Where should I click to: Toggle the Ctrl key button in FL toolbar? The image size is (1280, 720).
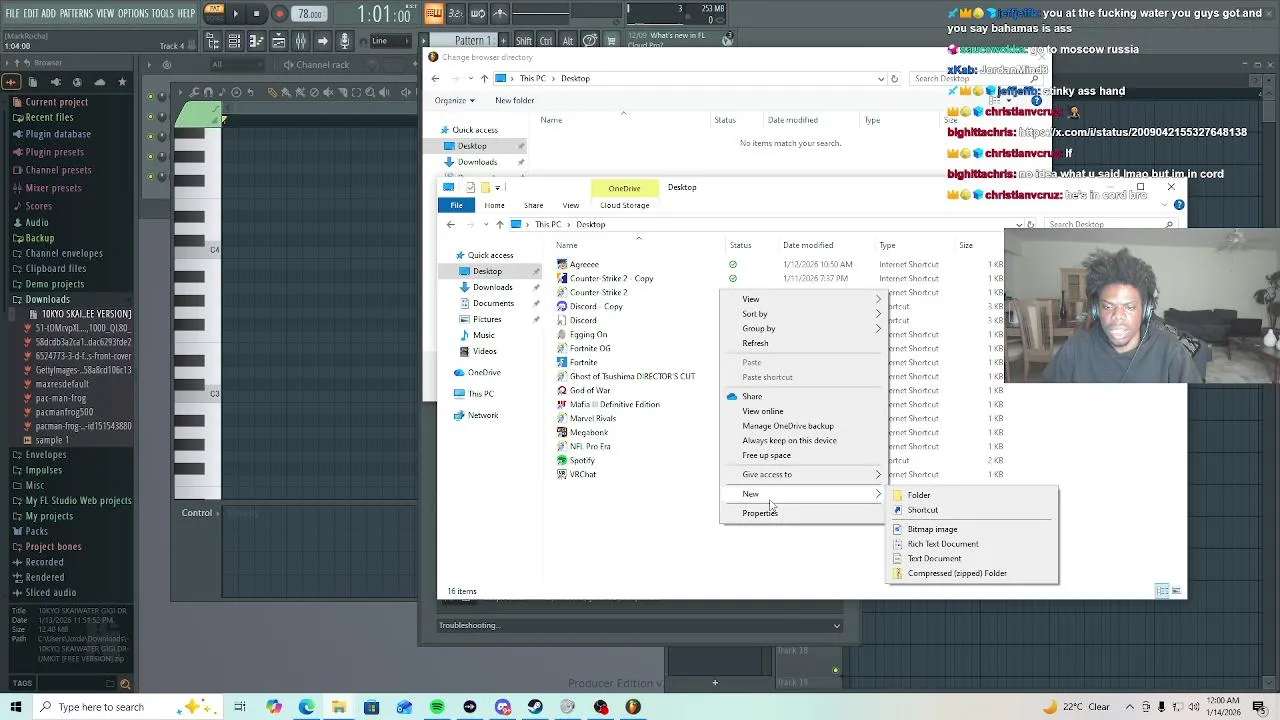tap(546, 41)
